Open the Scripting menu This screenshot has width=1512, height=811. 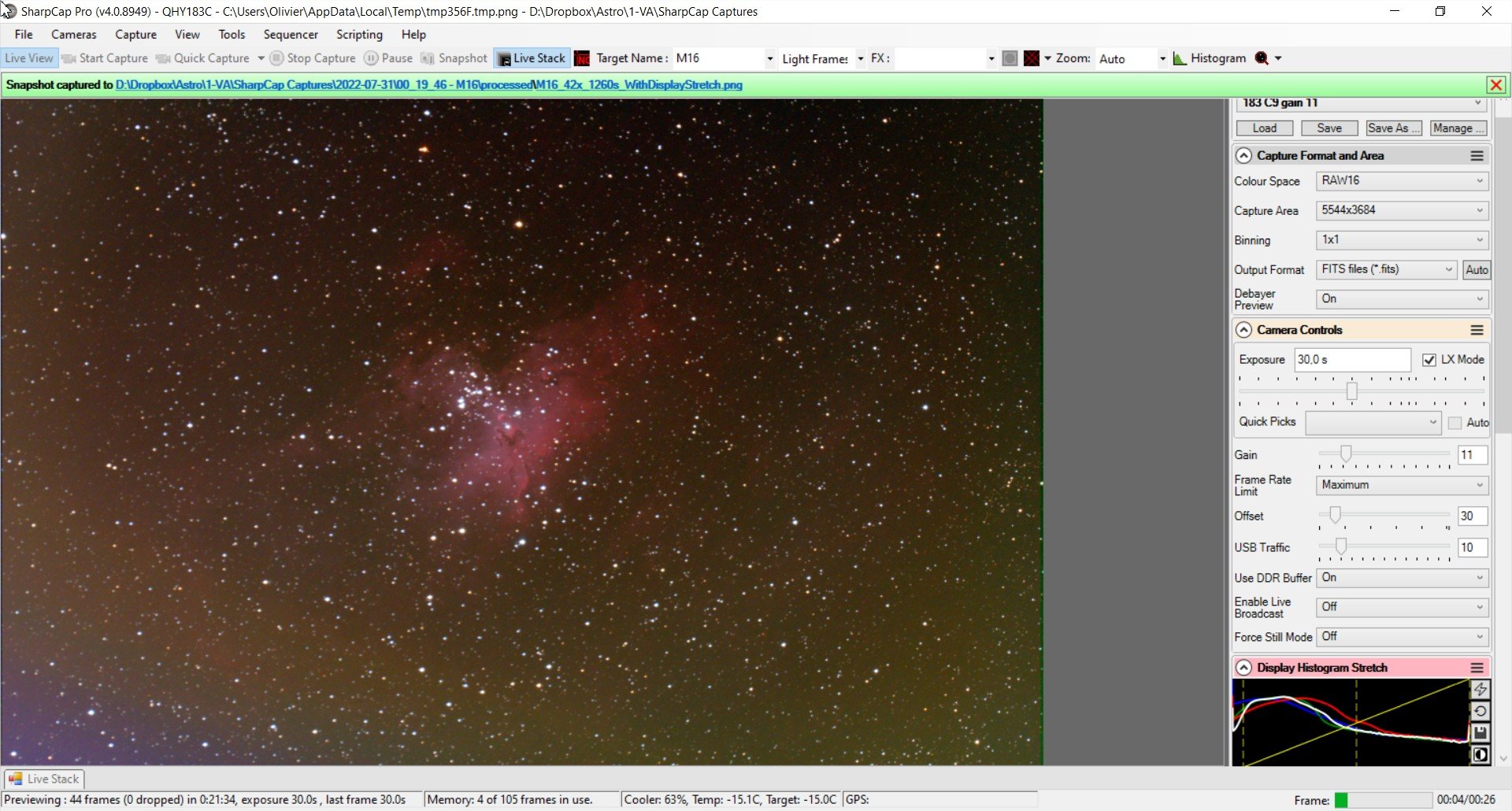(x=359, y=35)
